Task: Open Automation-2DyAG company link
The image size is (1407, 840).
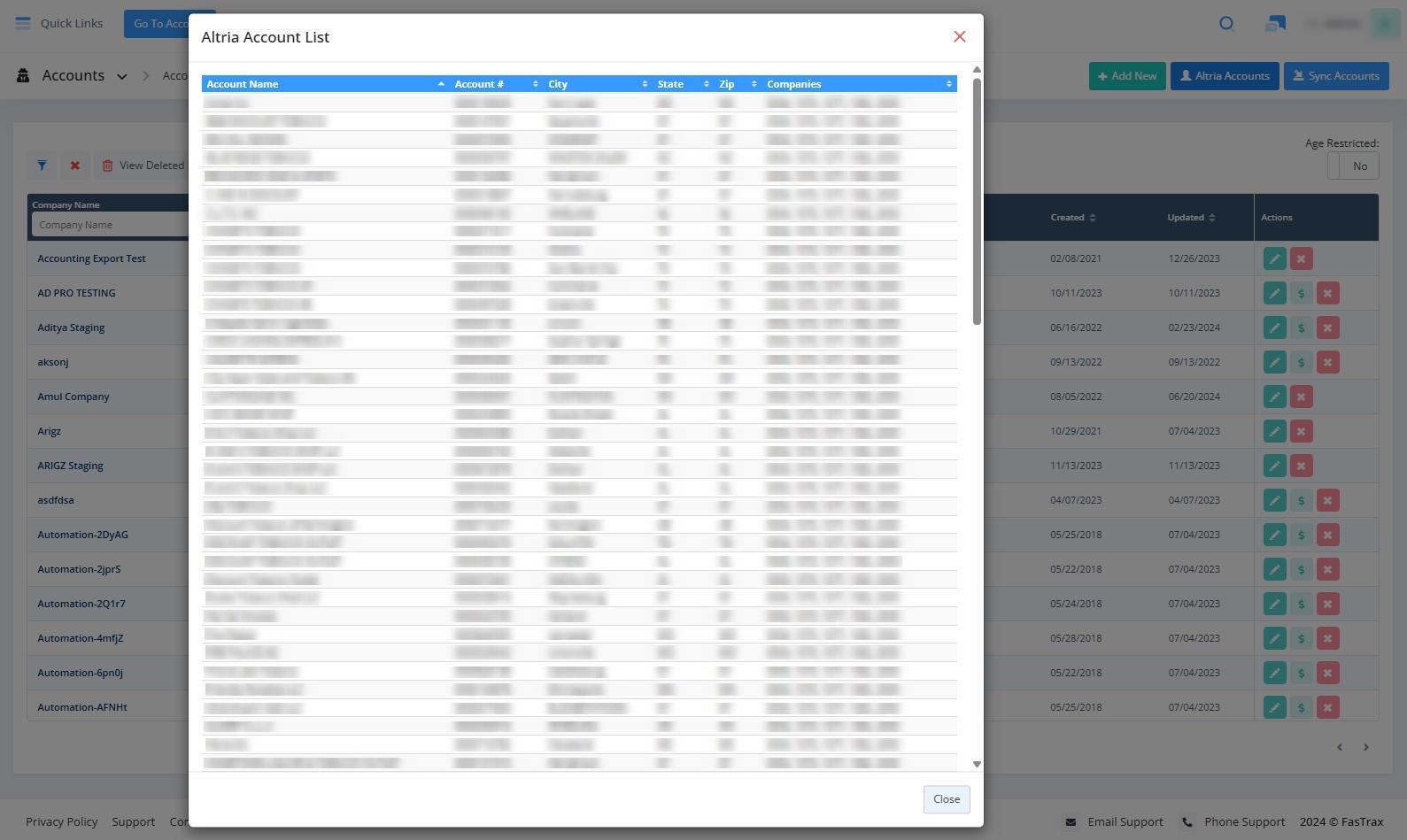Action: tap(82, 535)
